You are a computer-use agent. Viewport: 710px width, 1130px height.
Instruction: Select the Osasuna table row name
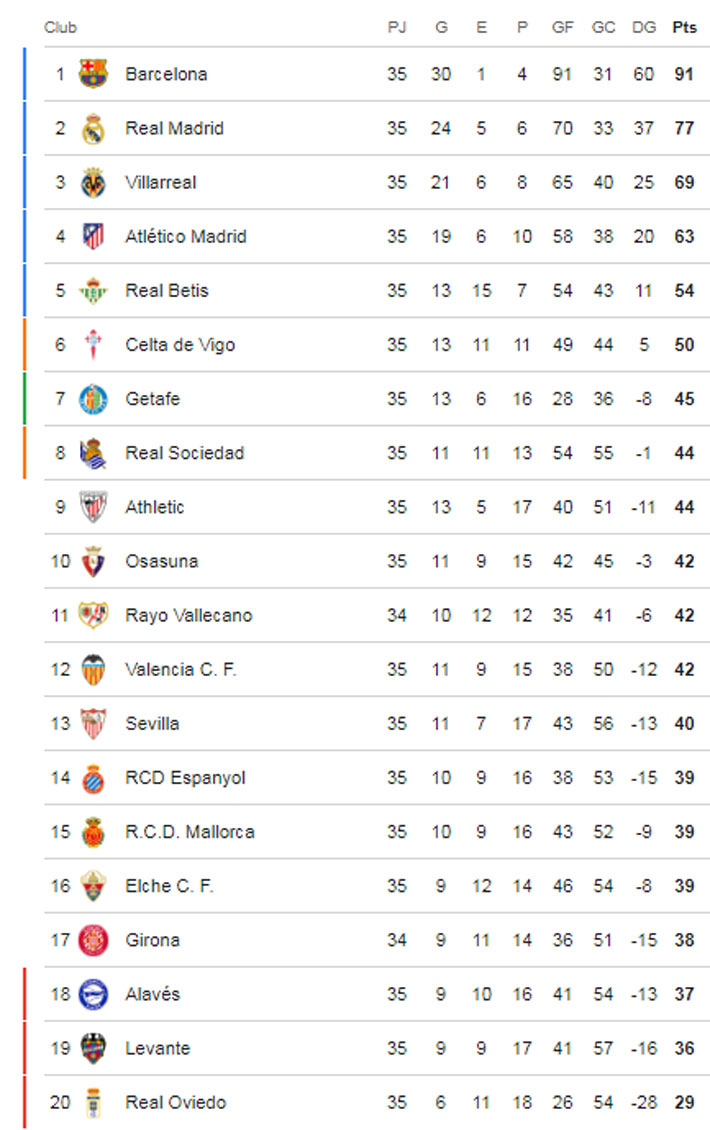[x=161, y=561]
